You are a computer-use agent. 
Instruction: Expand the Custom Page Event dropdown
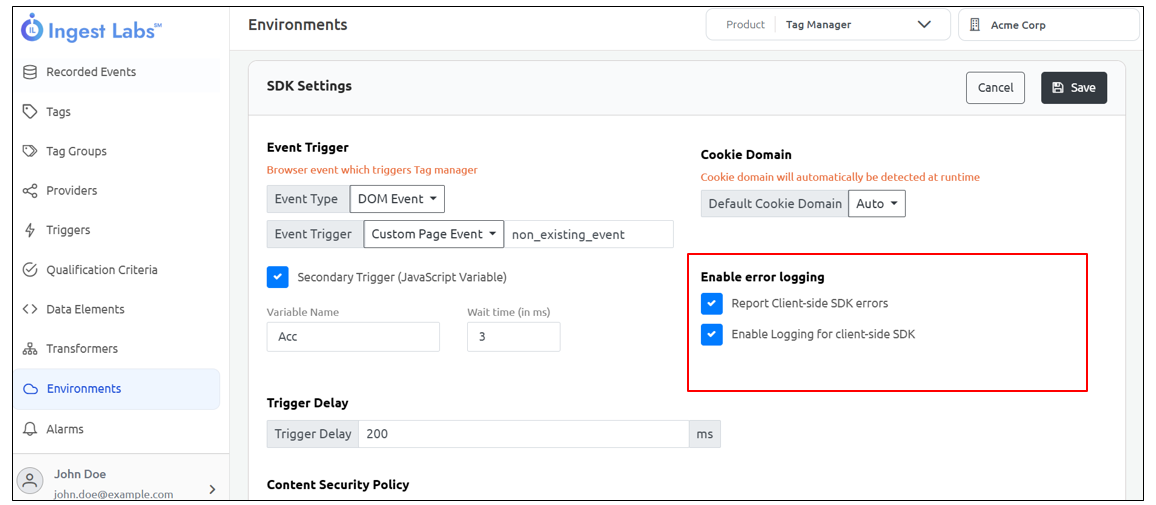coord(434,234)
